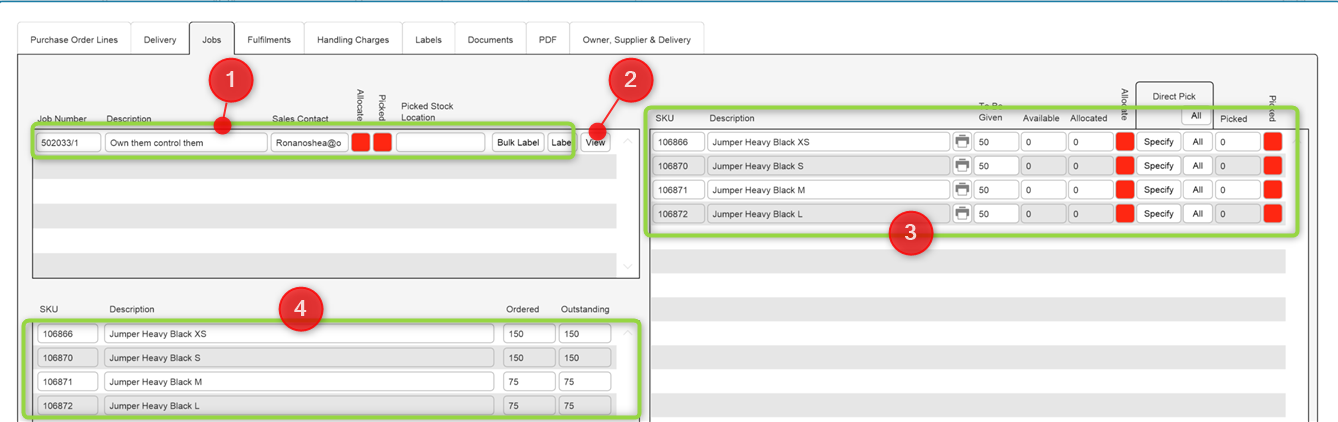Select 'Jumper Heavy Black S' in right pick table
Image resolution: width=1338 pixels, height=422 pixels.
click(828, 166)
